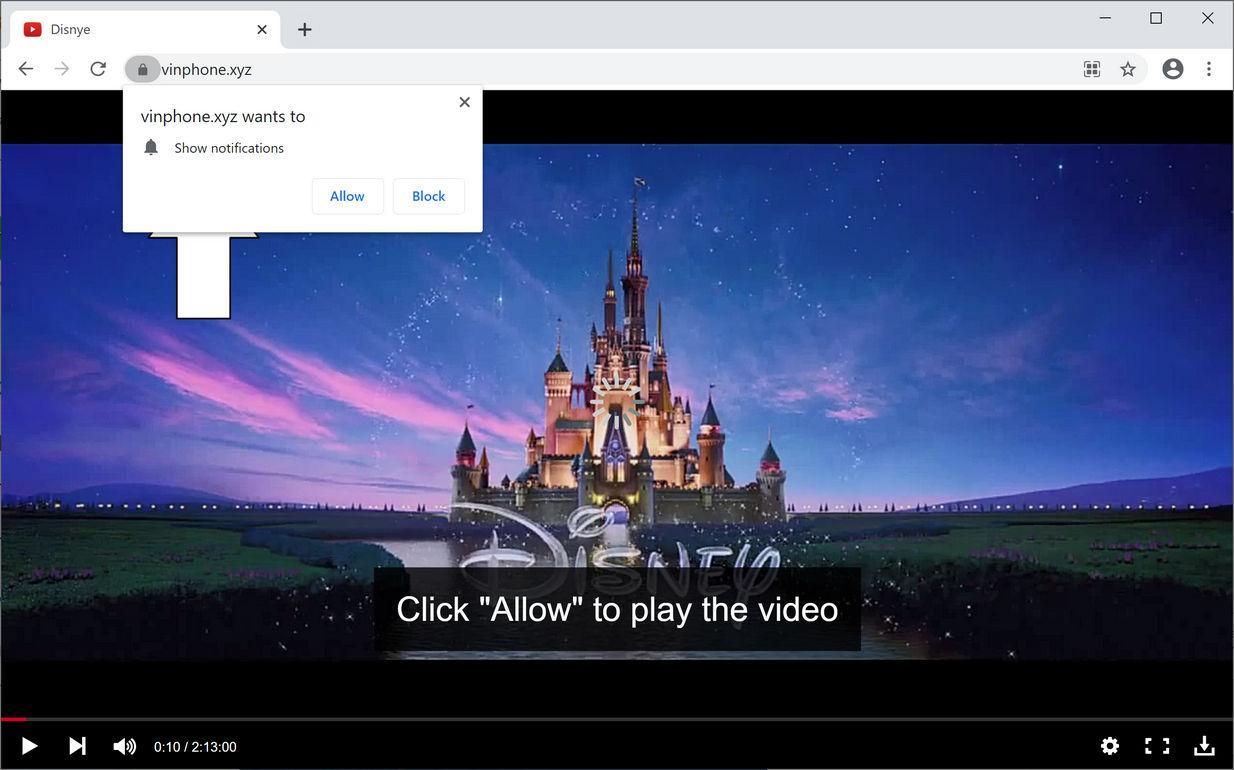
Task: Mute the video volume speaker icon
Action: (124, 746)
